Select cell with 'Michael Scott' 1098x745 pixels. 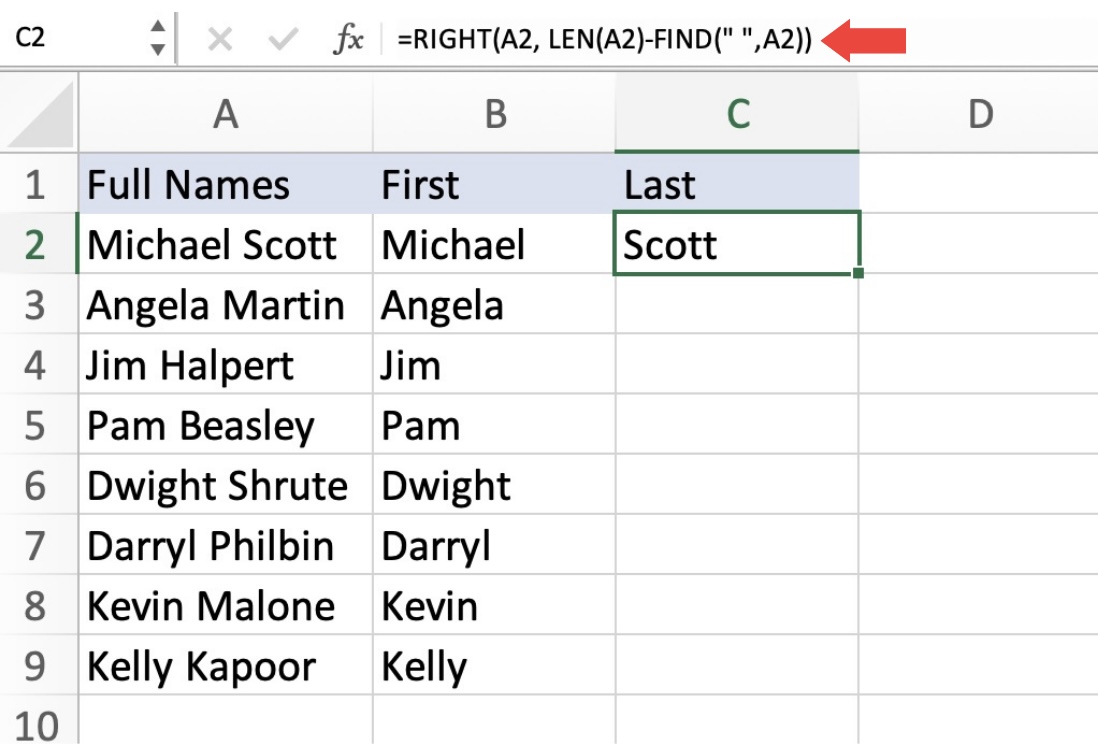coord(226,244)
